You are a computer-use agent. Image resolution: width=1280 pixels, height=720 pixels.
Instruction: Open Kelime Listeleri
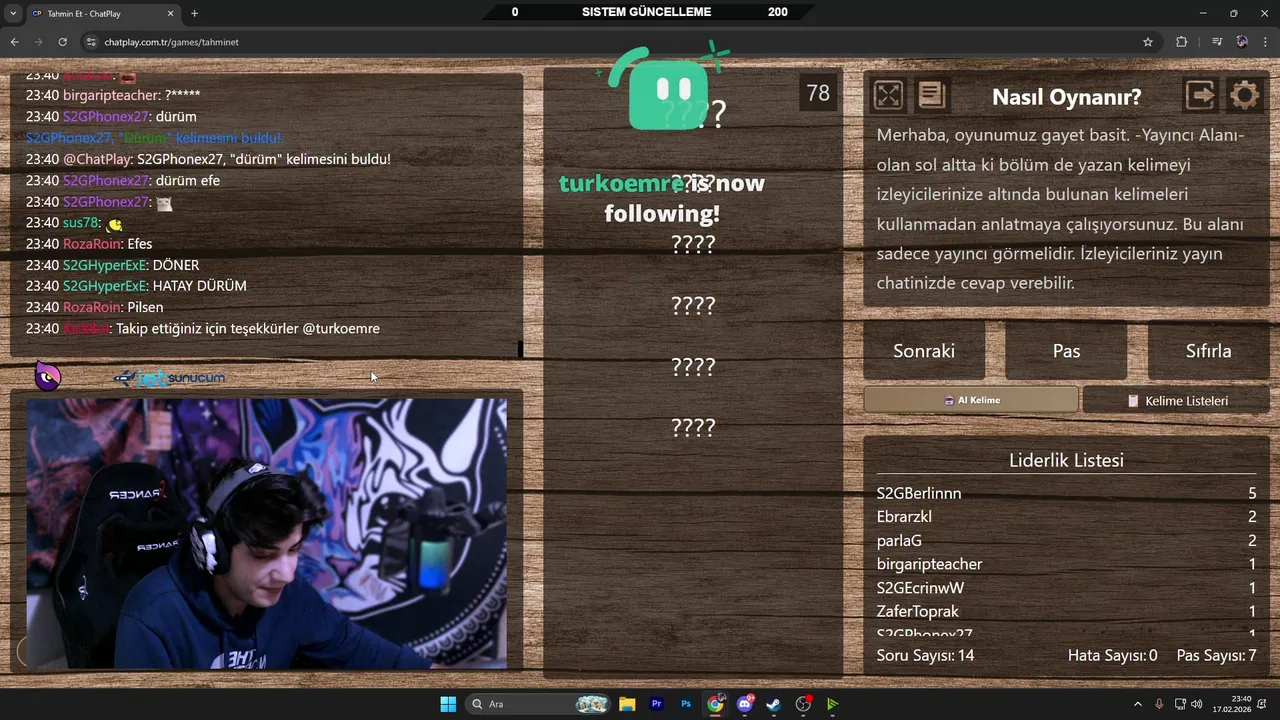coord(1176,400)
